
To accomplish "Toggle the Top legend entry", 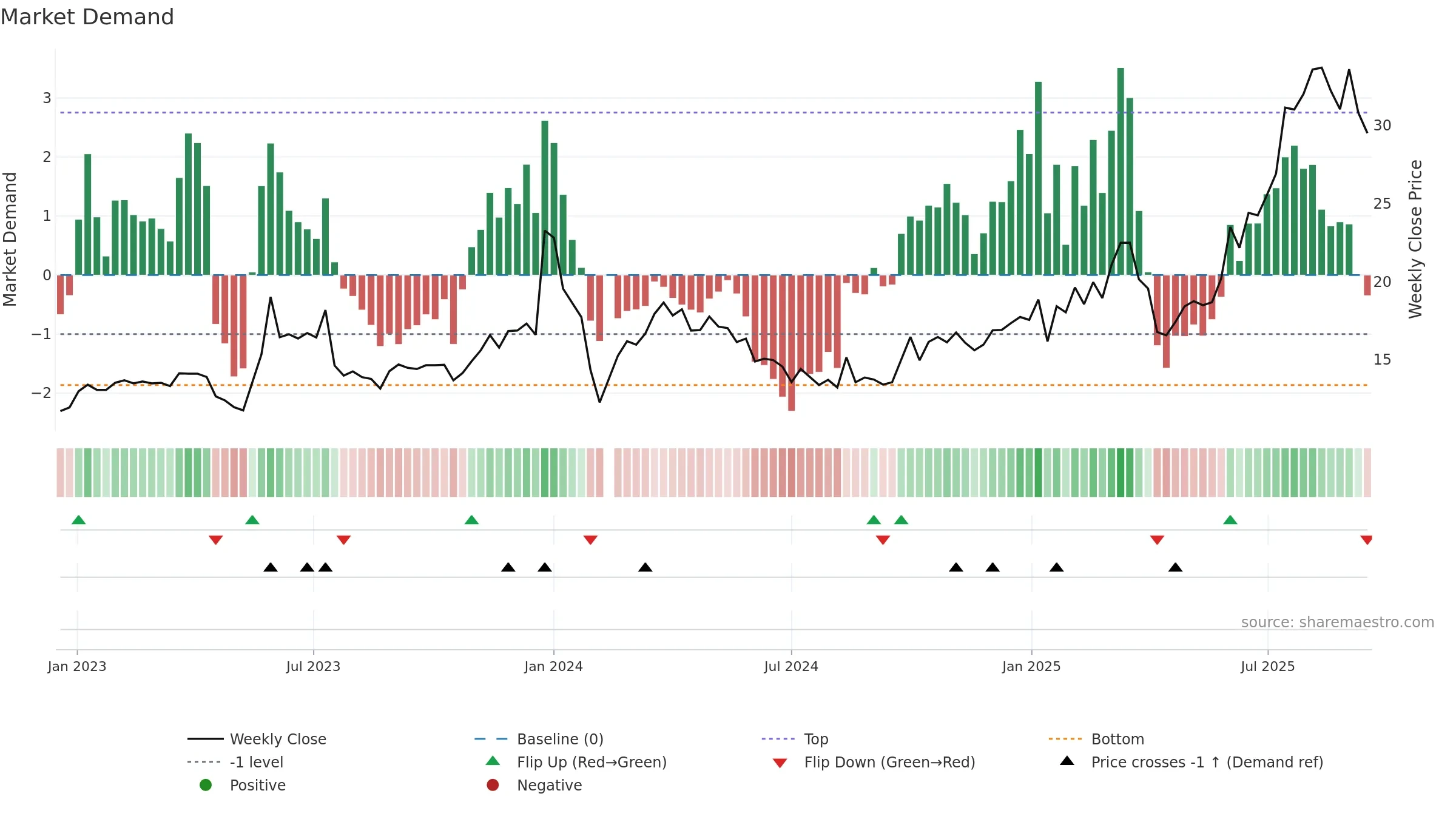I will (x=795, y=739).
